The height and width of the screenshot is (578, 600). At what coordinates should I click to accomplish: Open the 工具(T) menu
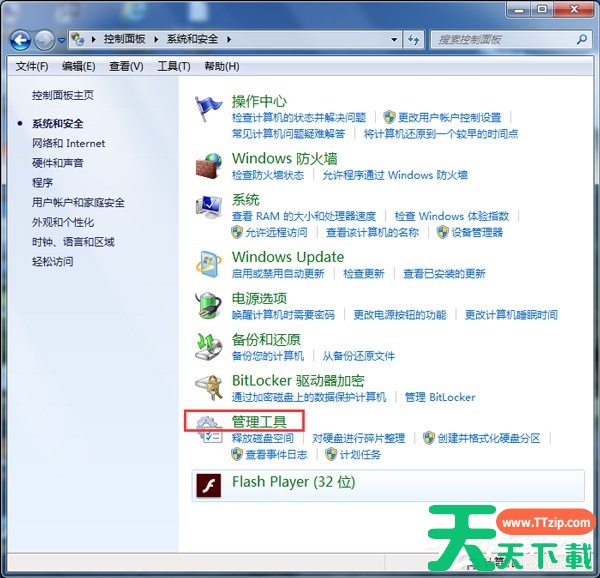point(174,67)
